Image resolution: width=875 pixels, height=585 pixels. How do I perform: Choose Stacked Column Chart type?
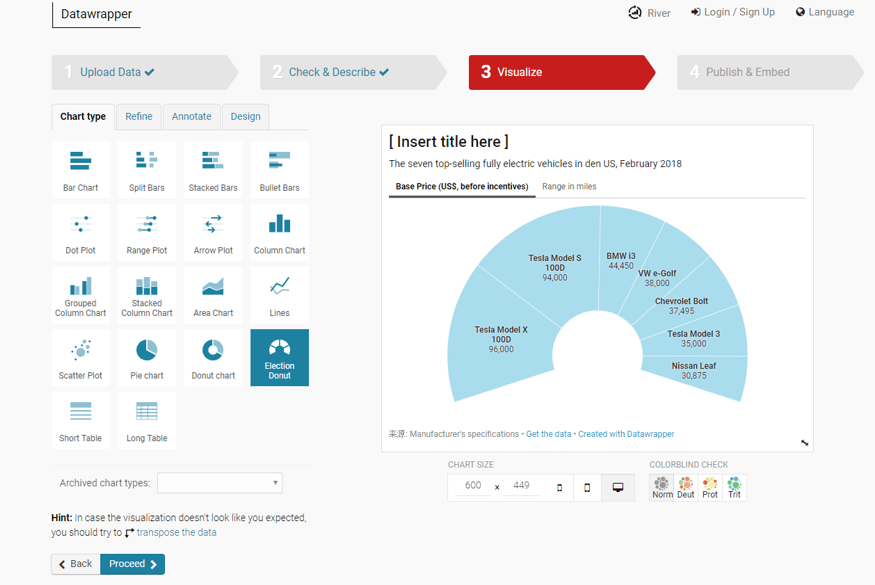coord(147,295)
